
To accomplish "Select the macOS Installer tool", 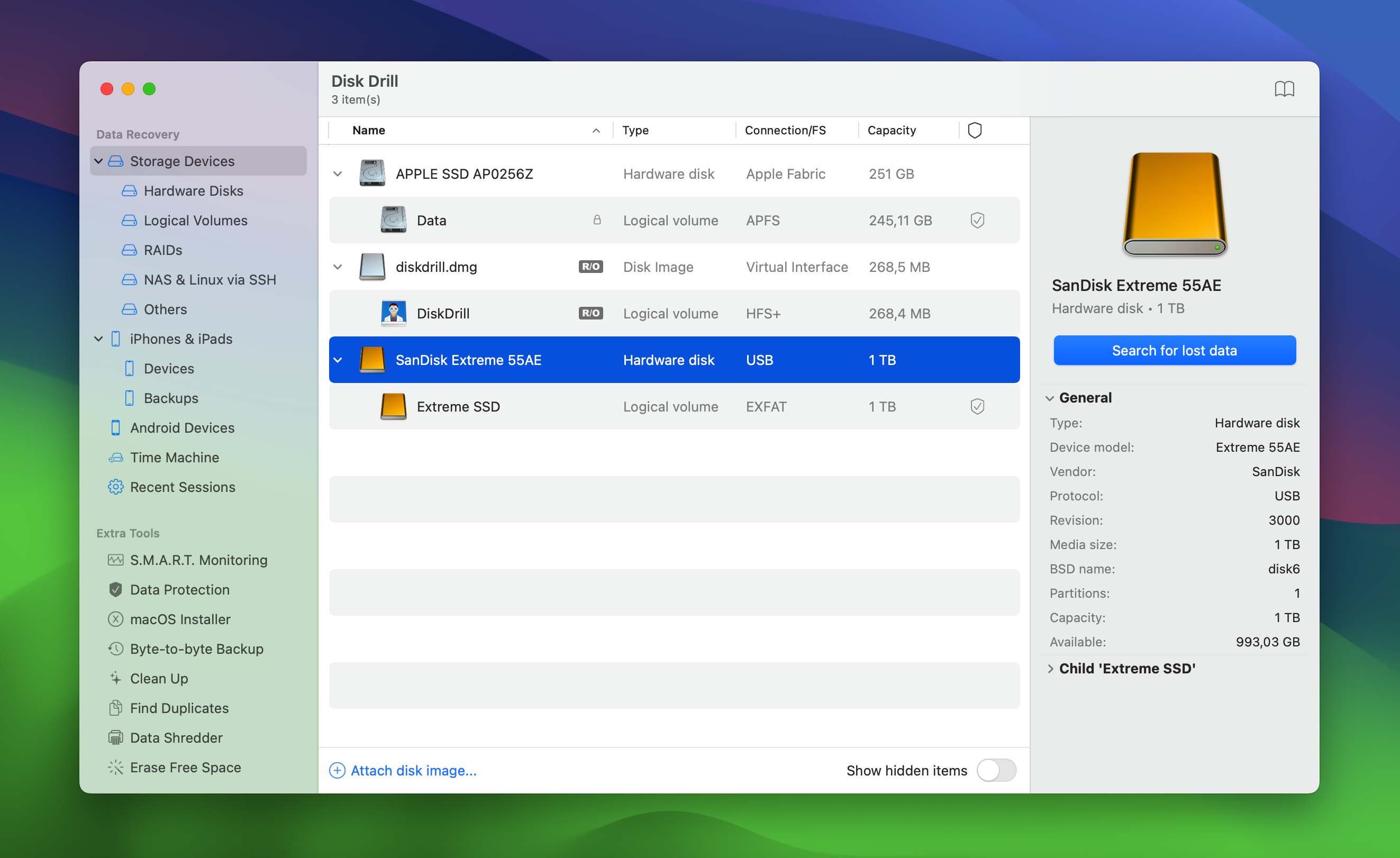I will click(180, 619).
